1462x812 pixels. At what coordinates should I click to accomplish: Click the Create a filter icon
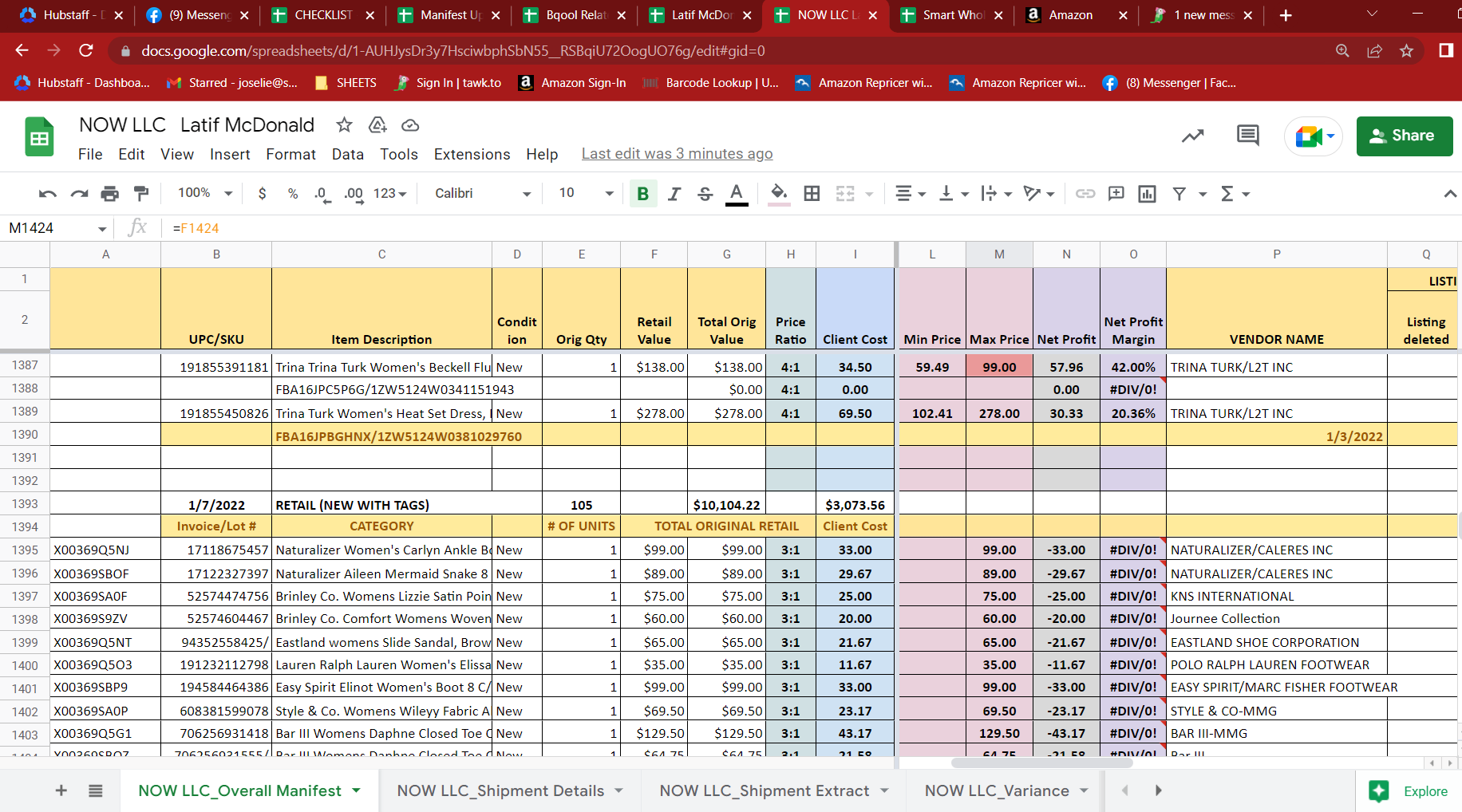(x=1179, y=194)
